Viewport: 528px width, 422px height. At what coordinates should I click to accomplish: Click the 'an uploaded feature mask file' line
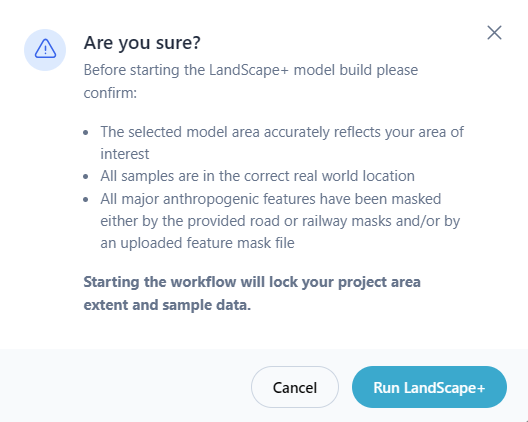tap(197, 243)
